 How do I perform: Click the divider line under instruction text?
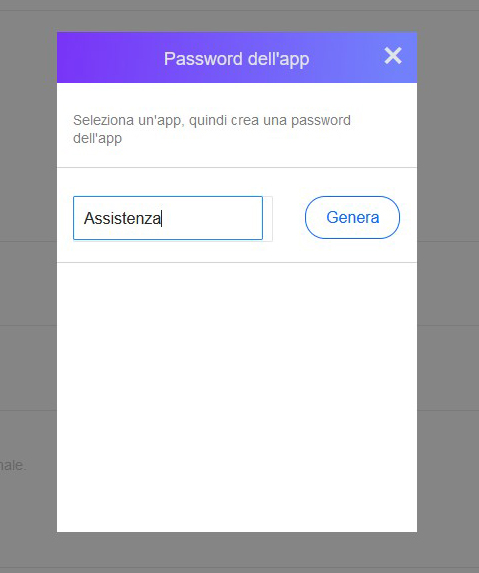coord(237,168)
